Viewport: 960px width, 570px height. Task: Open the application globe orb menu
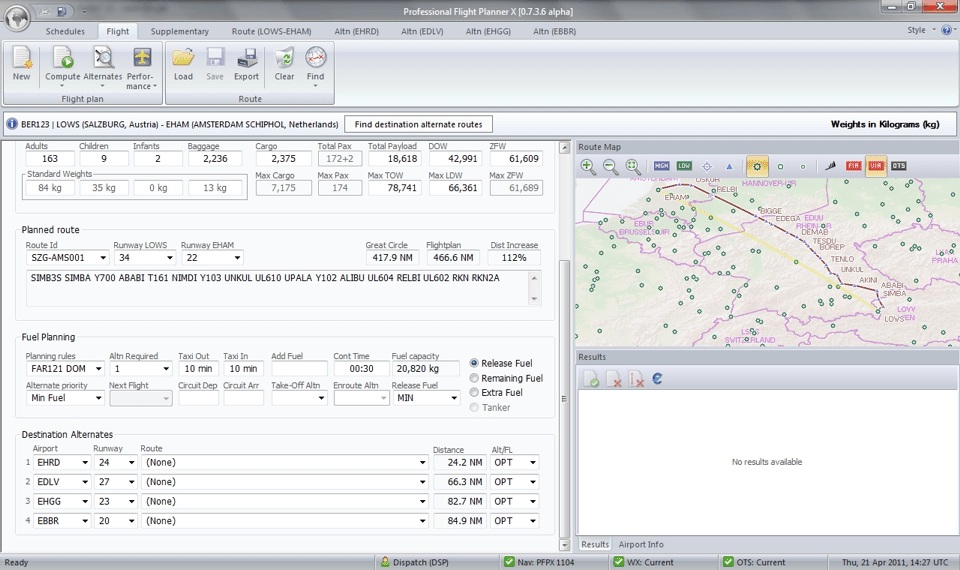(x=17, y=17)
